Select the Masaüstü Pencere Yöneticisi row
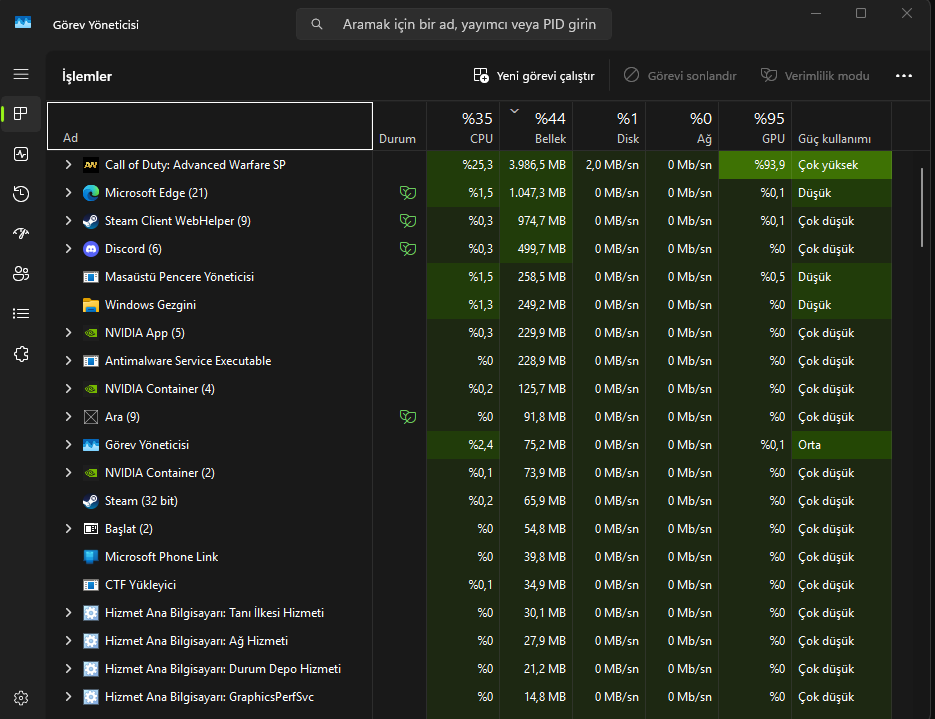 pos(469,277)
